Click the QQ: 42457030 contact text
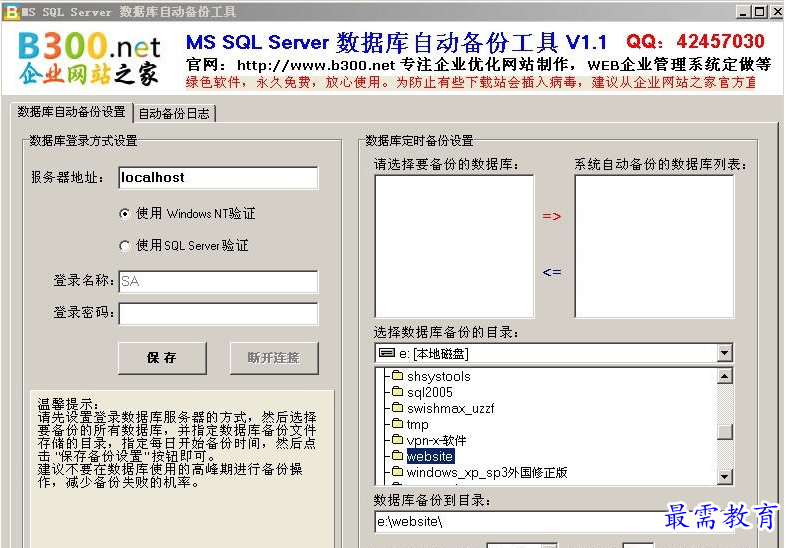This screenshot has width=786, height=548. [x=695, y=41]
